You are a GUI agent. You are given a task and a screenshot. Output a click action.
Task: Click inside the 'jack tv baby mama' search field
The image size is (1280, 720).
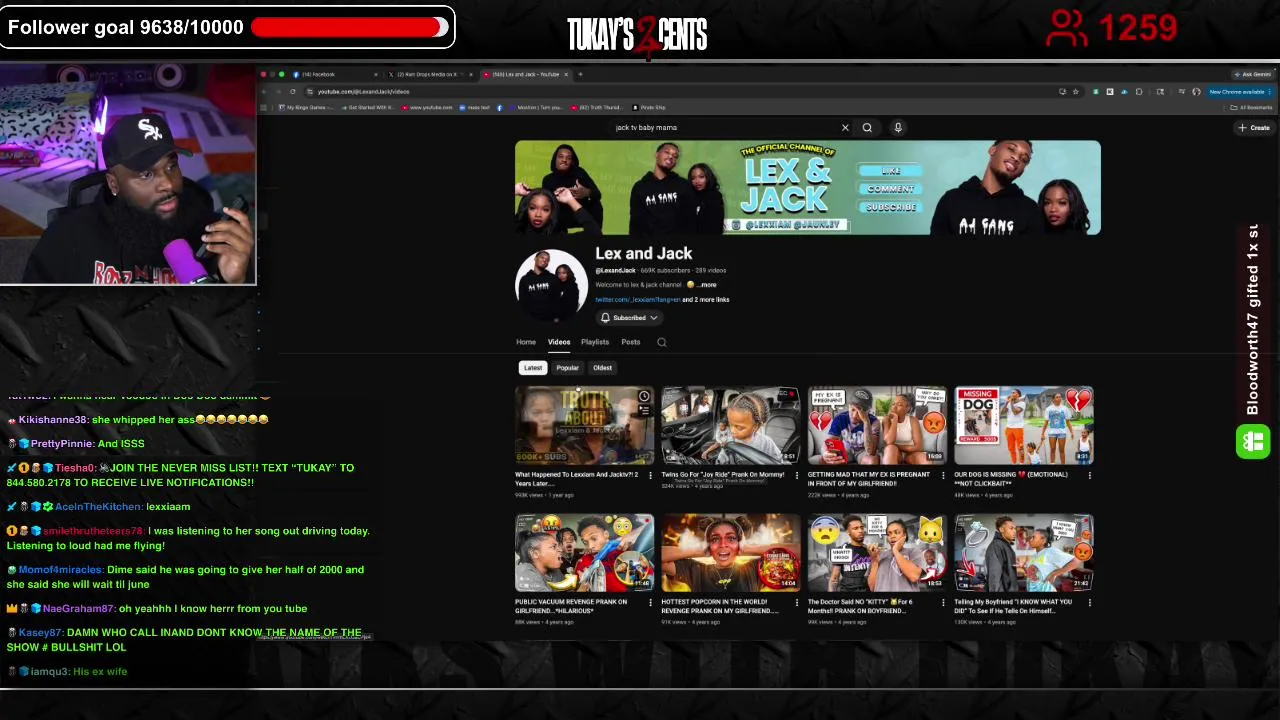[725, 127]
